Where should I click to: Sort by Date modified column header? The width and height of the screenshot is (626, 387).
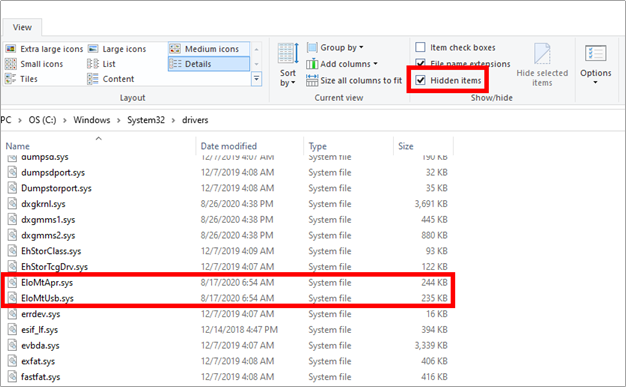click(229, 146)
